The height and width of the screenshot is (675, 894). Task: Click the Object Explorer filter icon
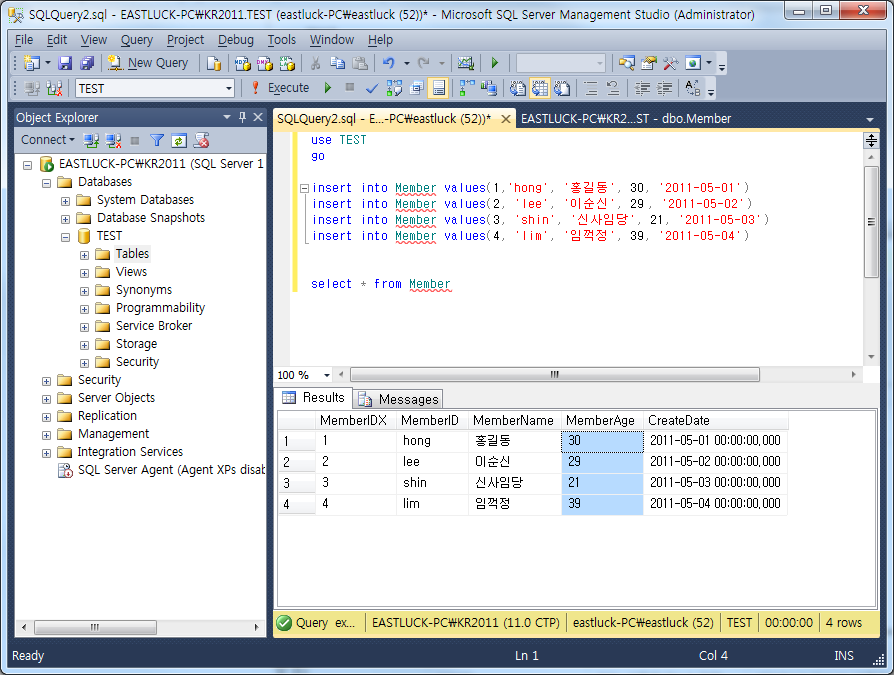(x=157, y=140)
